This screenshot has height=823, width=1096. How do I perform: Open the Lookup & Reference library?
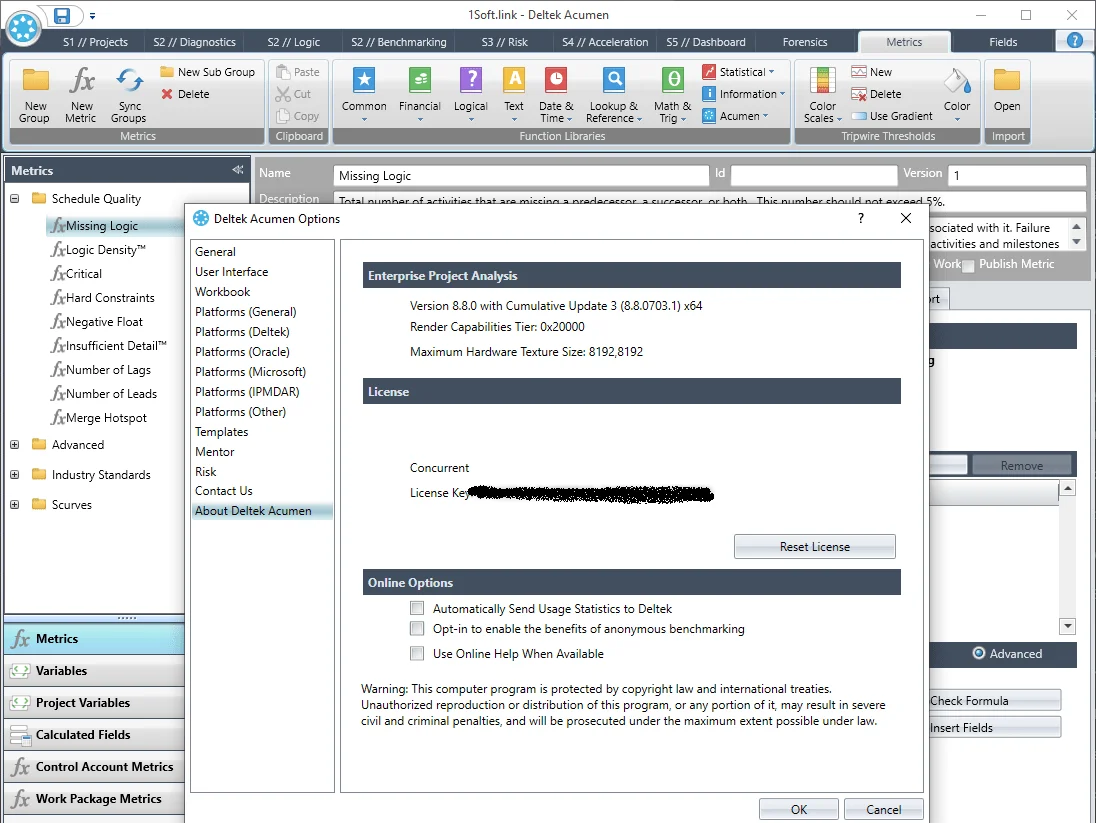[614, 94]
